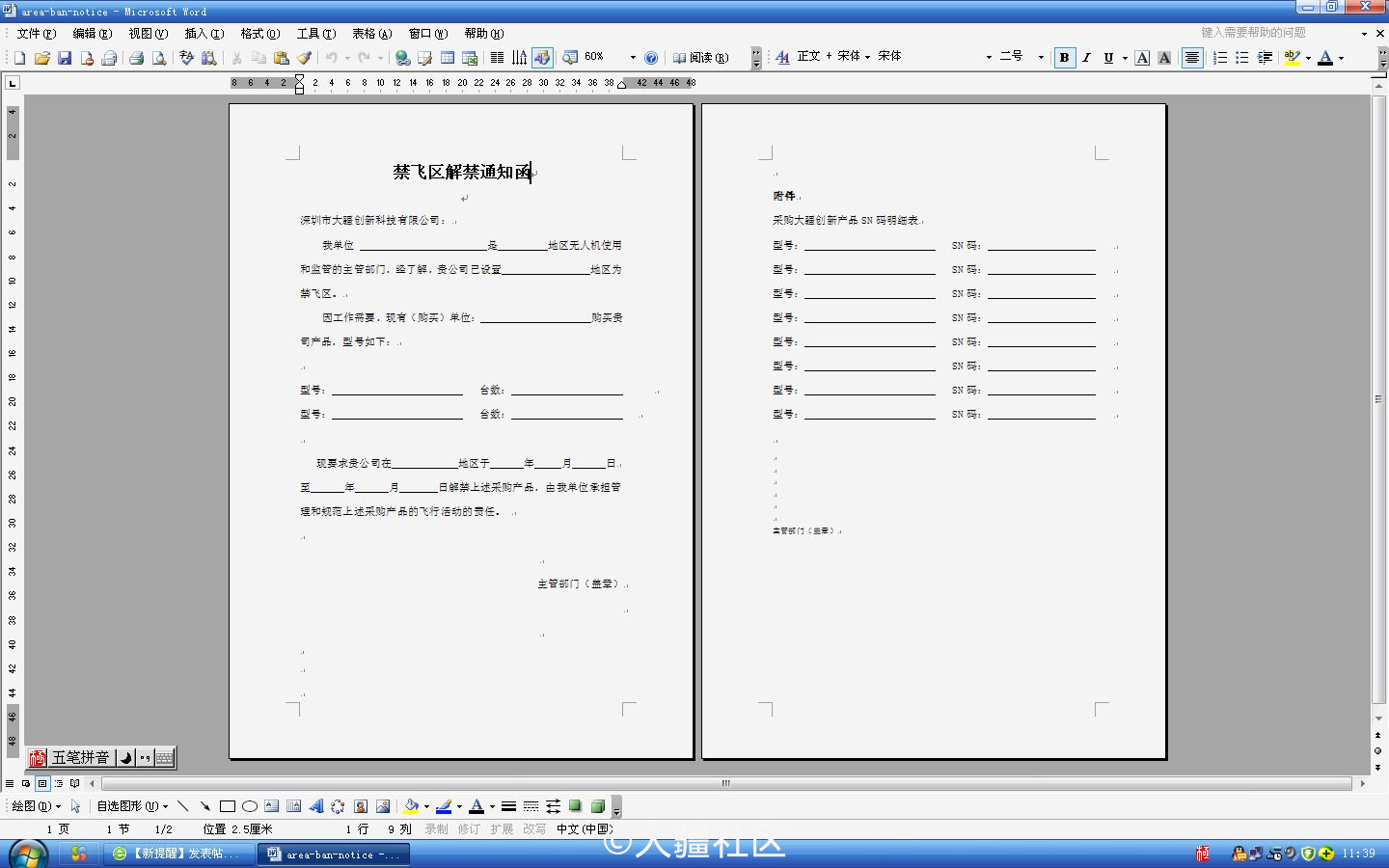Image resolution: width=1389 pixels, height=868 pixels.
Task: Open the 插入 menu
Action: (204, 34)
